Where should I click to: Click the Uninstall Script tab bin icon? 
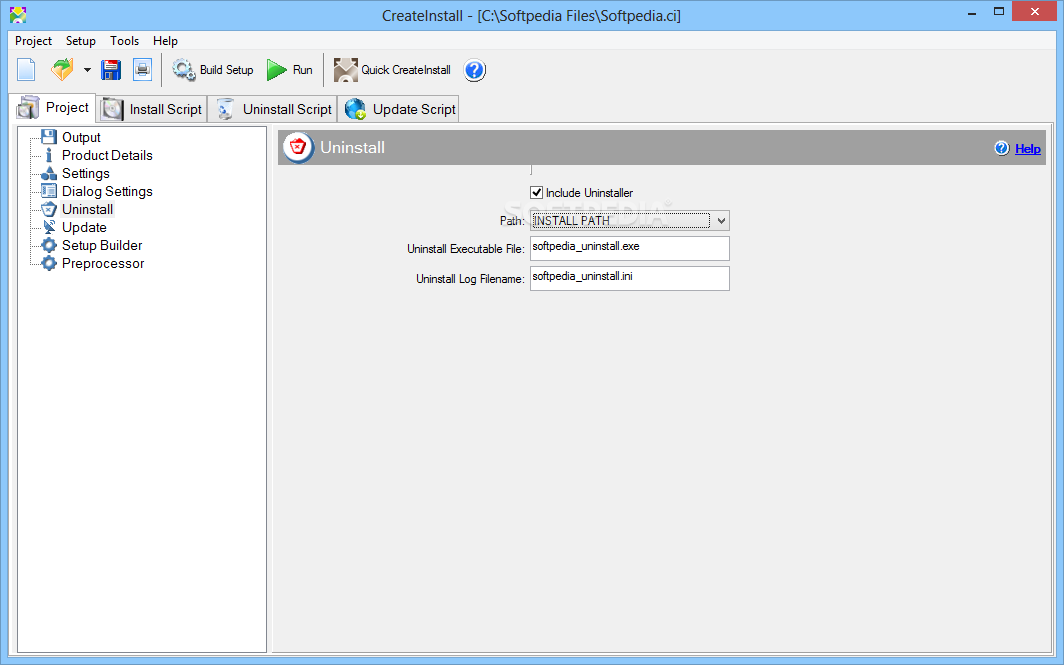click(x=225, y=109)
